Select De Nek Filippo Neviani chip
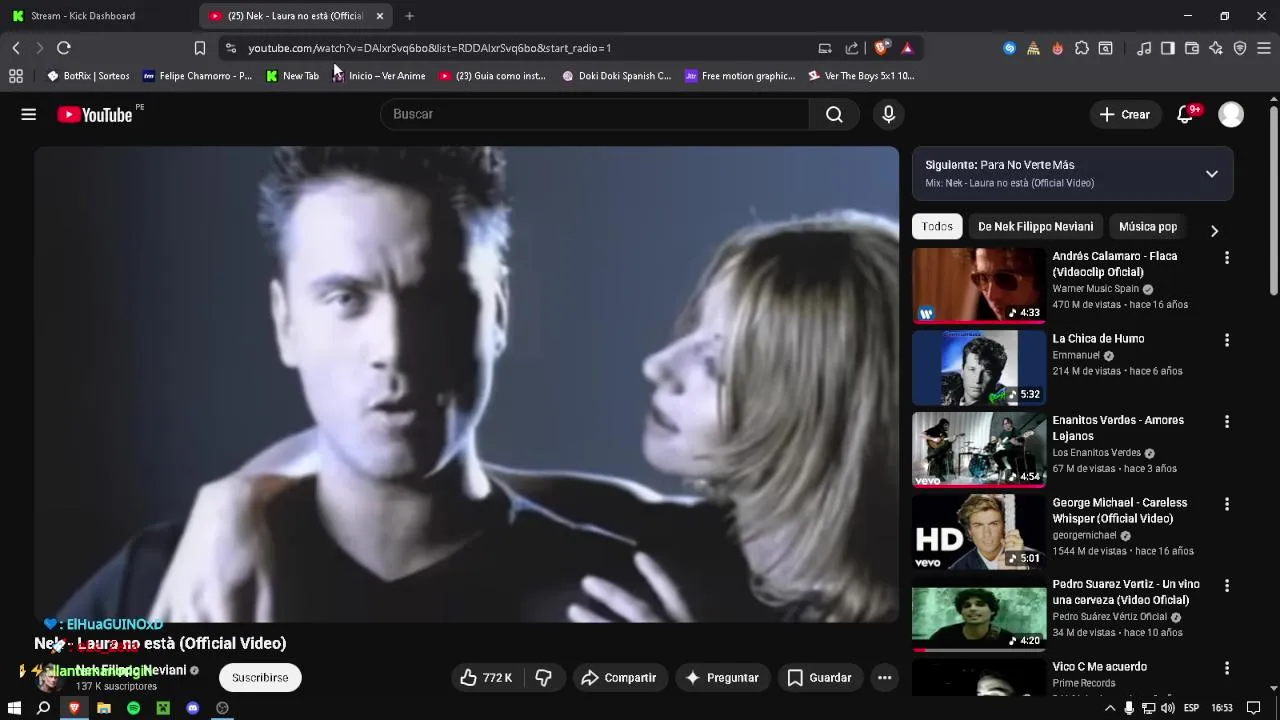Image resolution: width=1280 pixels, height=720 pixels. point(1036,227)
